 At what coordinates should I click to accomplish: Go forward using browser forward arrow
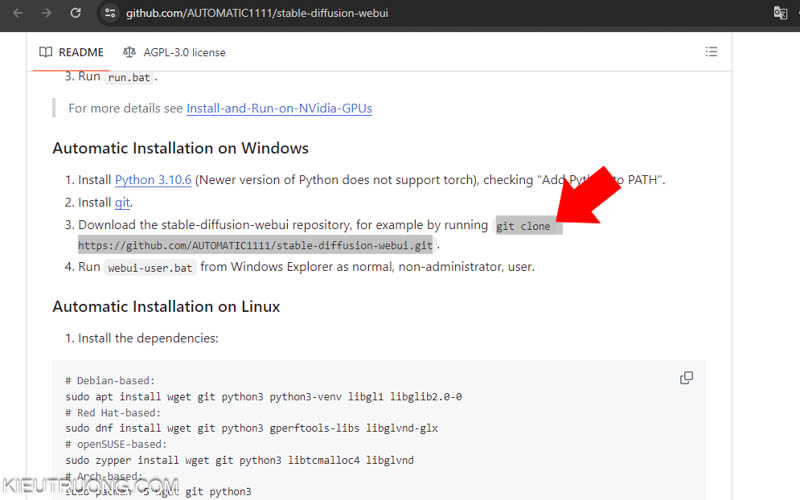pos(46,13)
